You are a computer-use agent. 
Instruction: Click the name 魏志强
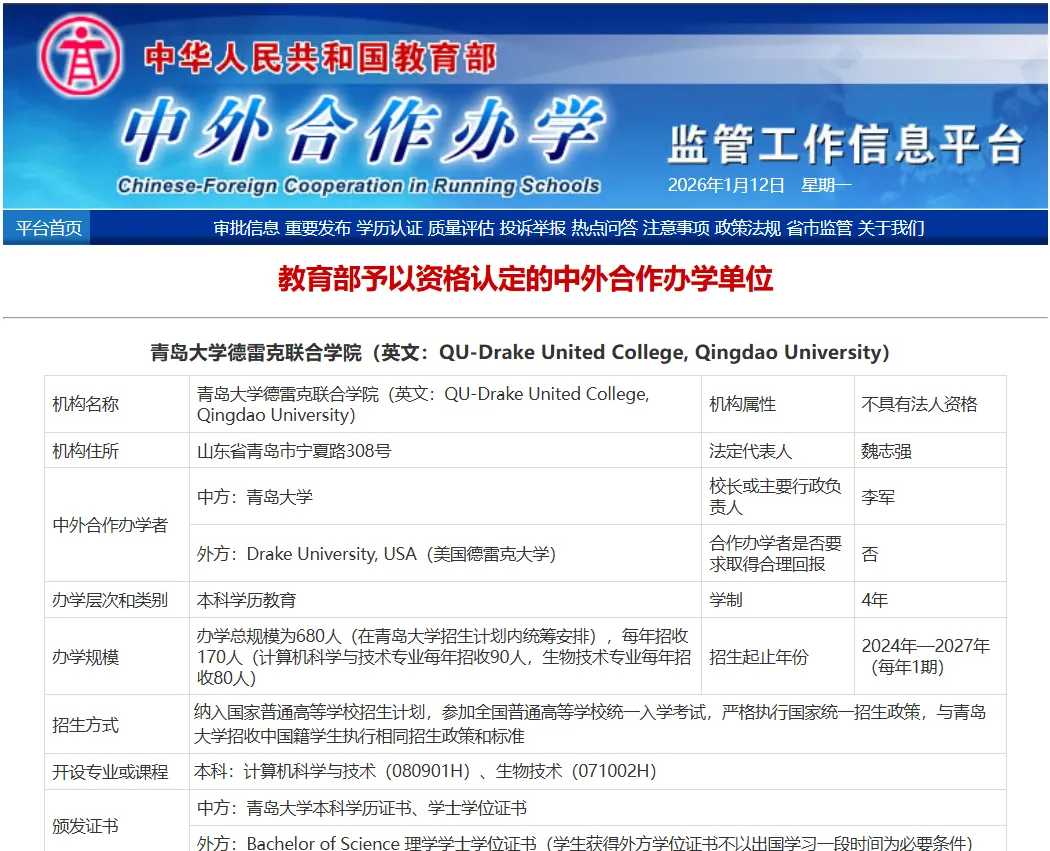(x=886, y=451)
